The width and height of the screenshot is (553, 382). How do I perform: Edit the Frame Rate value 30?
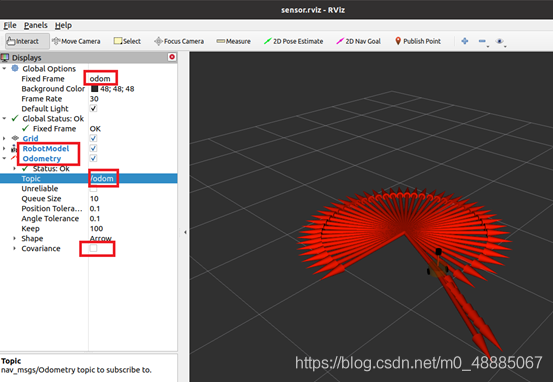tap(94, 99)
